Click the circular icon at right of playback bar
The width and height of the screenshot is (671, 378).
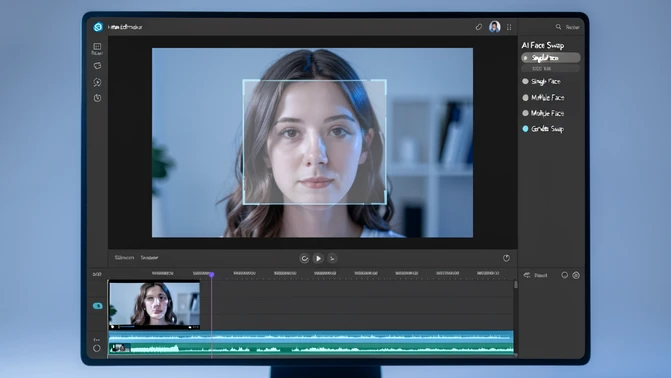pyautogui.click(x=506, y=258)
